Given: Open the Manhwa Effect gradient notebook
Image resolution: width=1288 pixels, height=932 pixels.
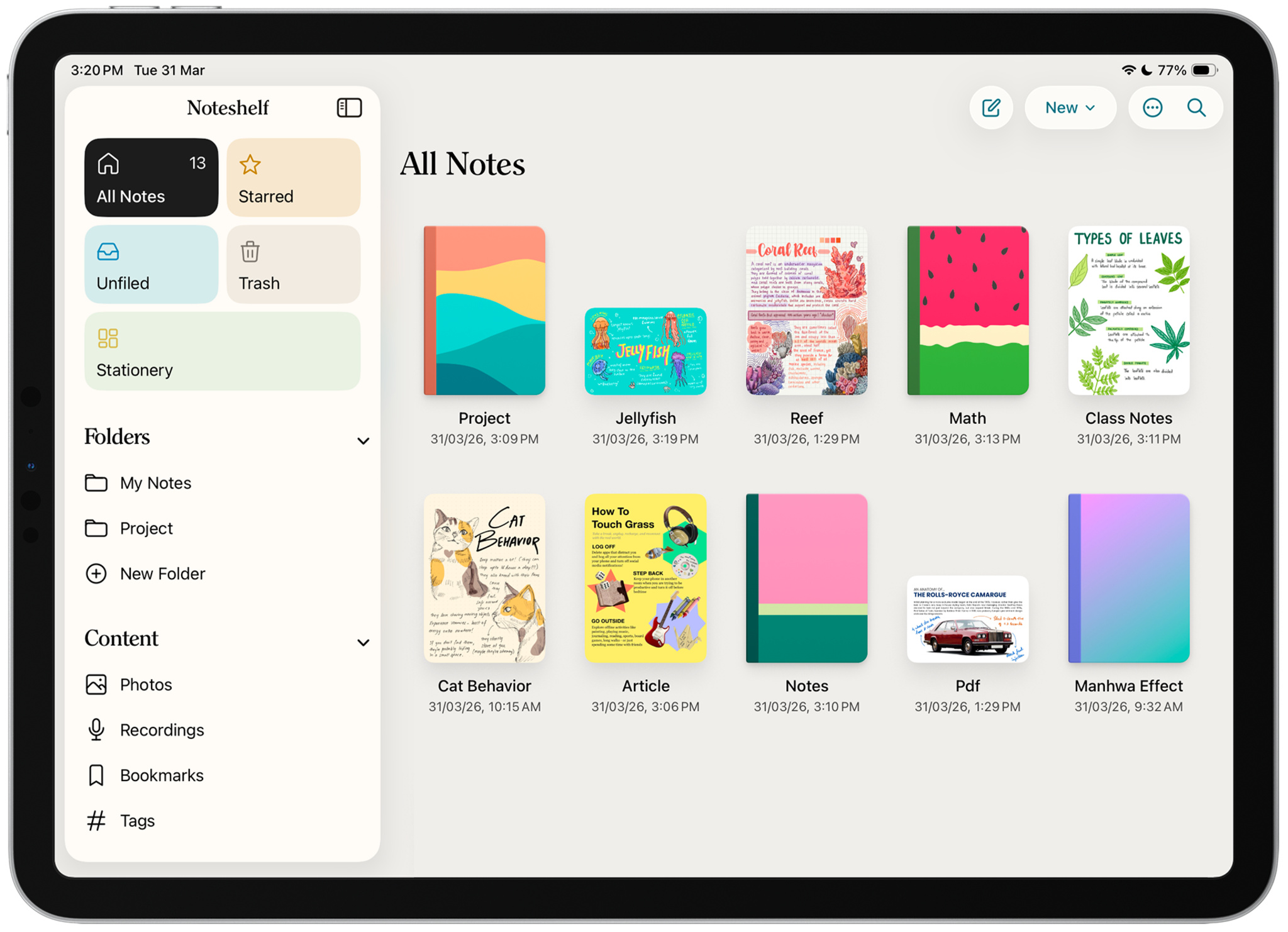Looking at the screenshot, I should click(1128, 578).
